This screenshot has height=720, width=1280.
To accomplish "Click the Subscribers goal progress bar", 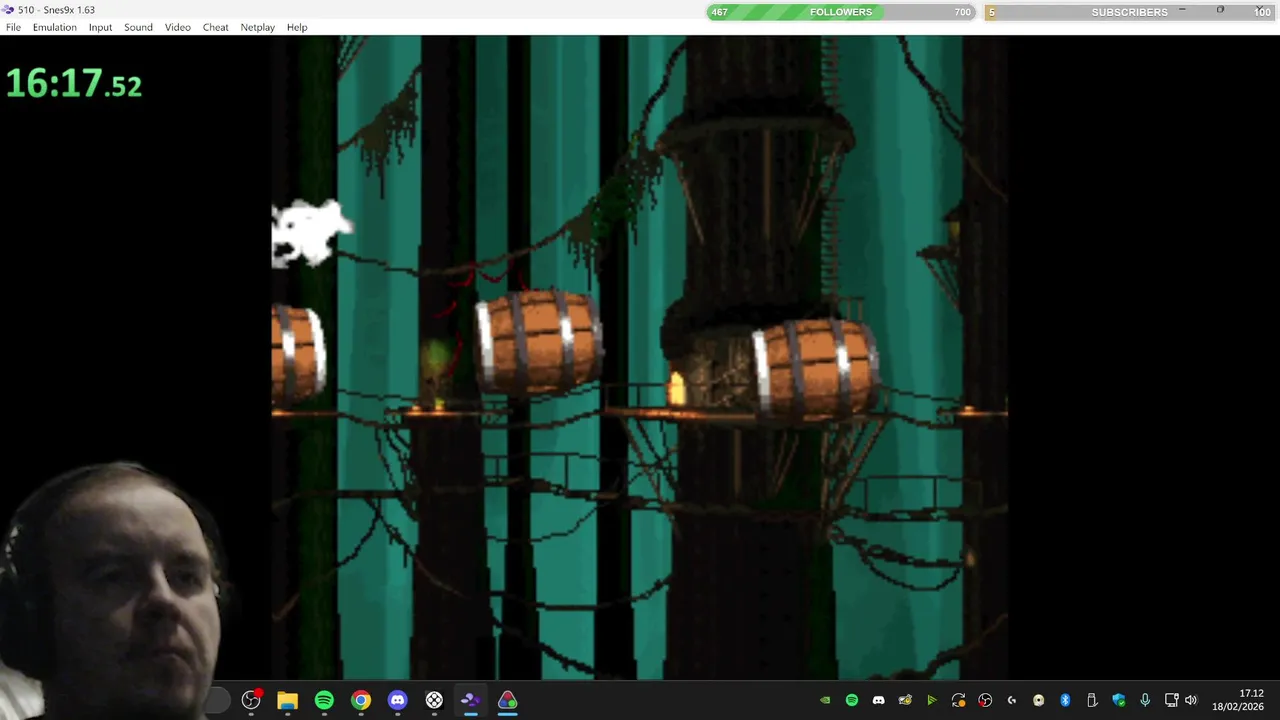I will click(x=1130, y=12).
